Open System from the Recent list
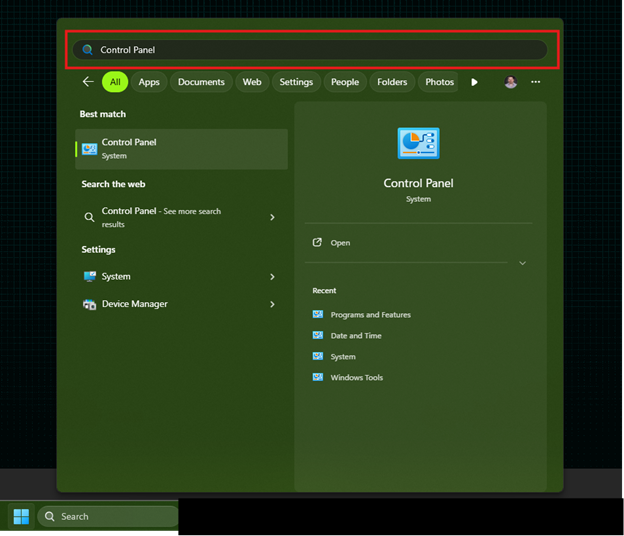The width and height of the screenshot is (624, 536). click(343, 357)
